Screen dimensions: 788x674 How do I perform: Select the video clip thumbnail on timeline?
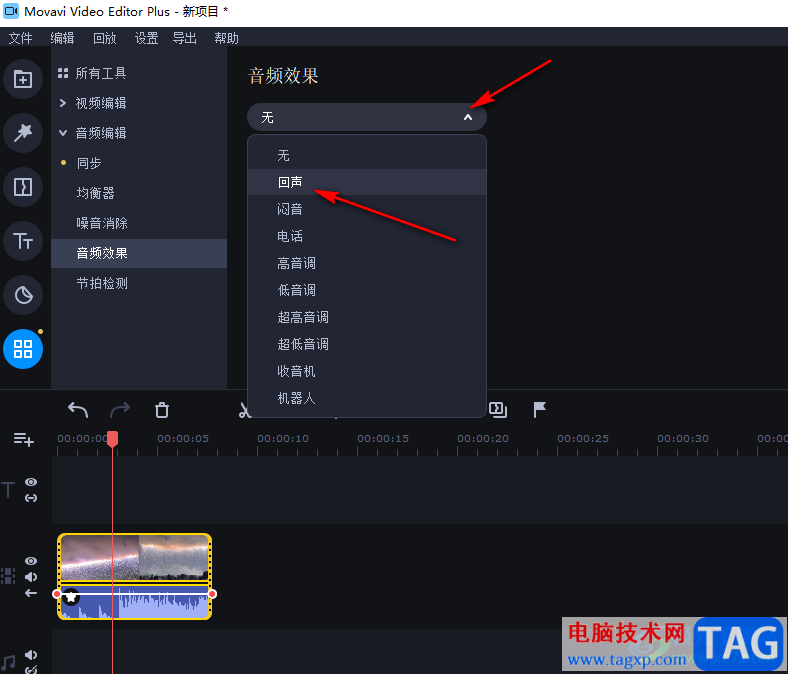point(135,557)
